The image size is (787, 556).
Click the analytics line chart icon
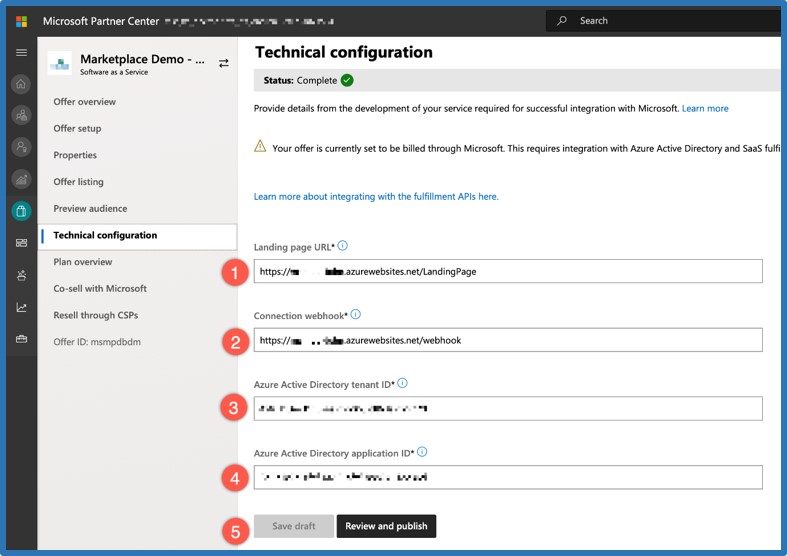tap(21, 307)
